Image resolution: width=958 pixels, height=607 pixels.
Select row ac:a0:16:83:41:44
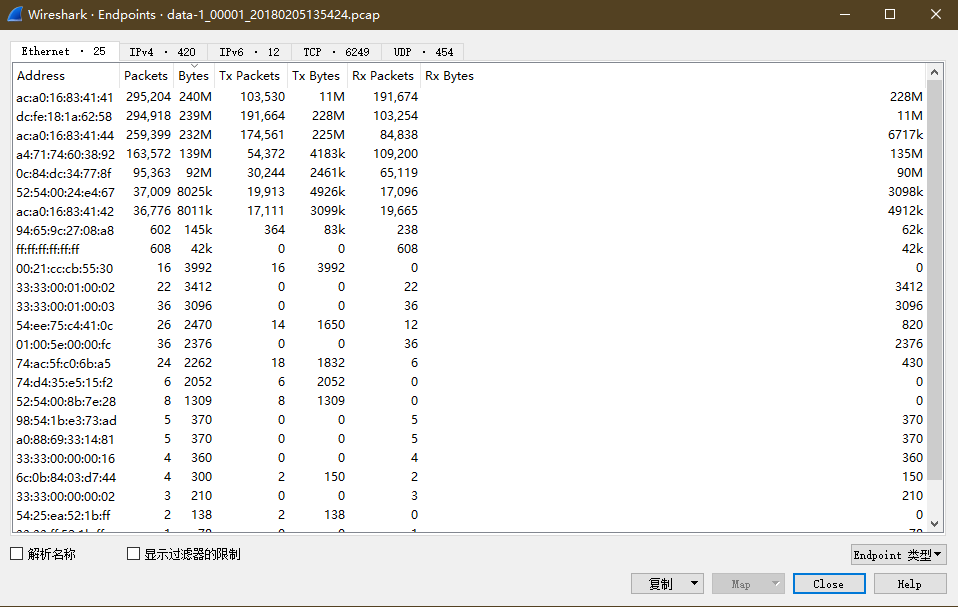[x=469, y=134]
